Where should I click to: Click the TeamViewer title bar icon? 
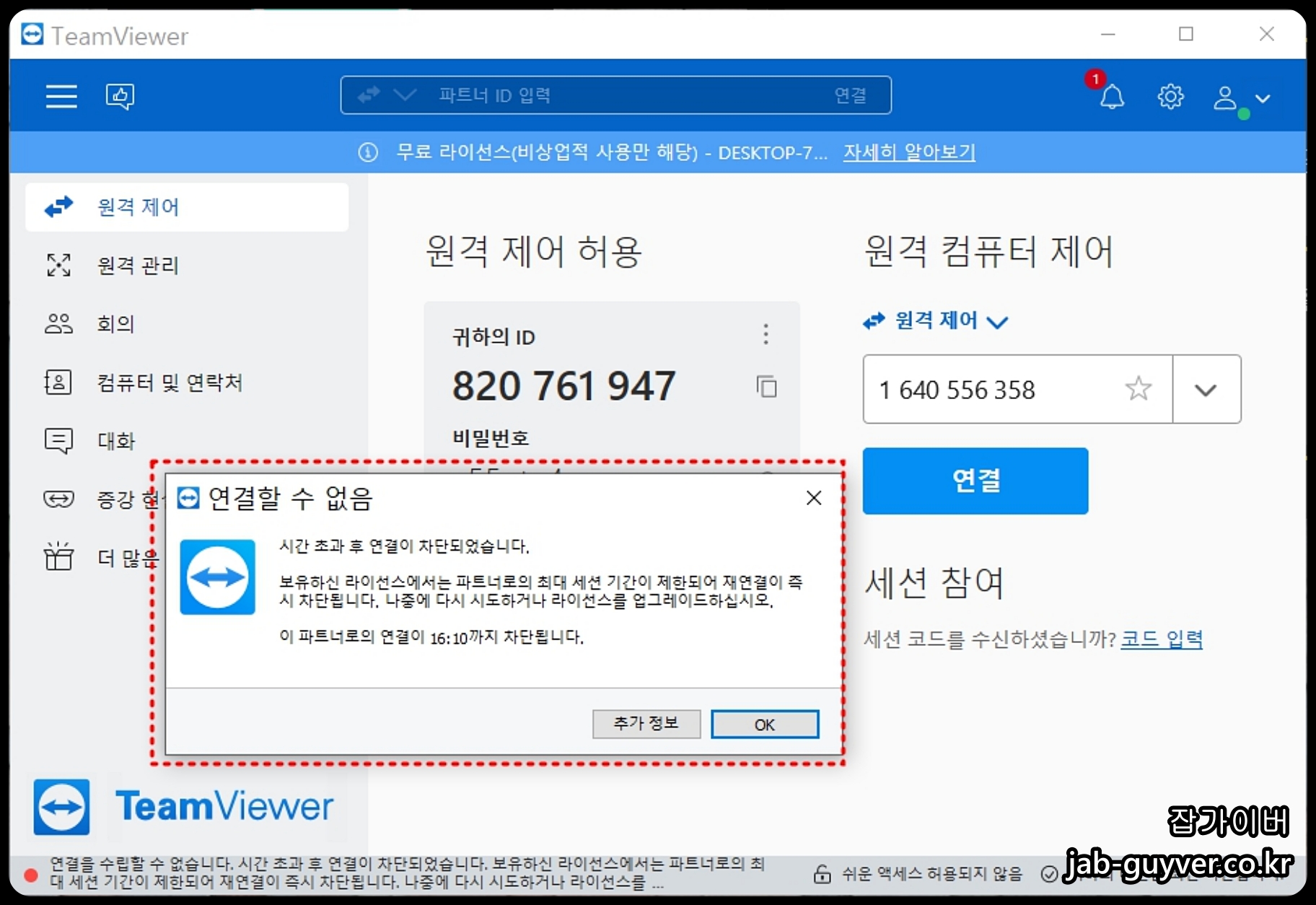(32, 34)
